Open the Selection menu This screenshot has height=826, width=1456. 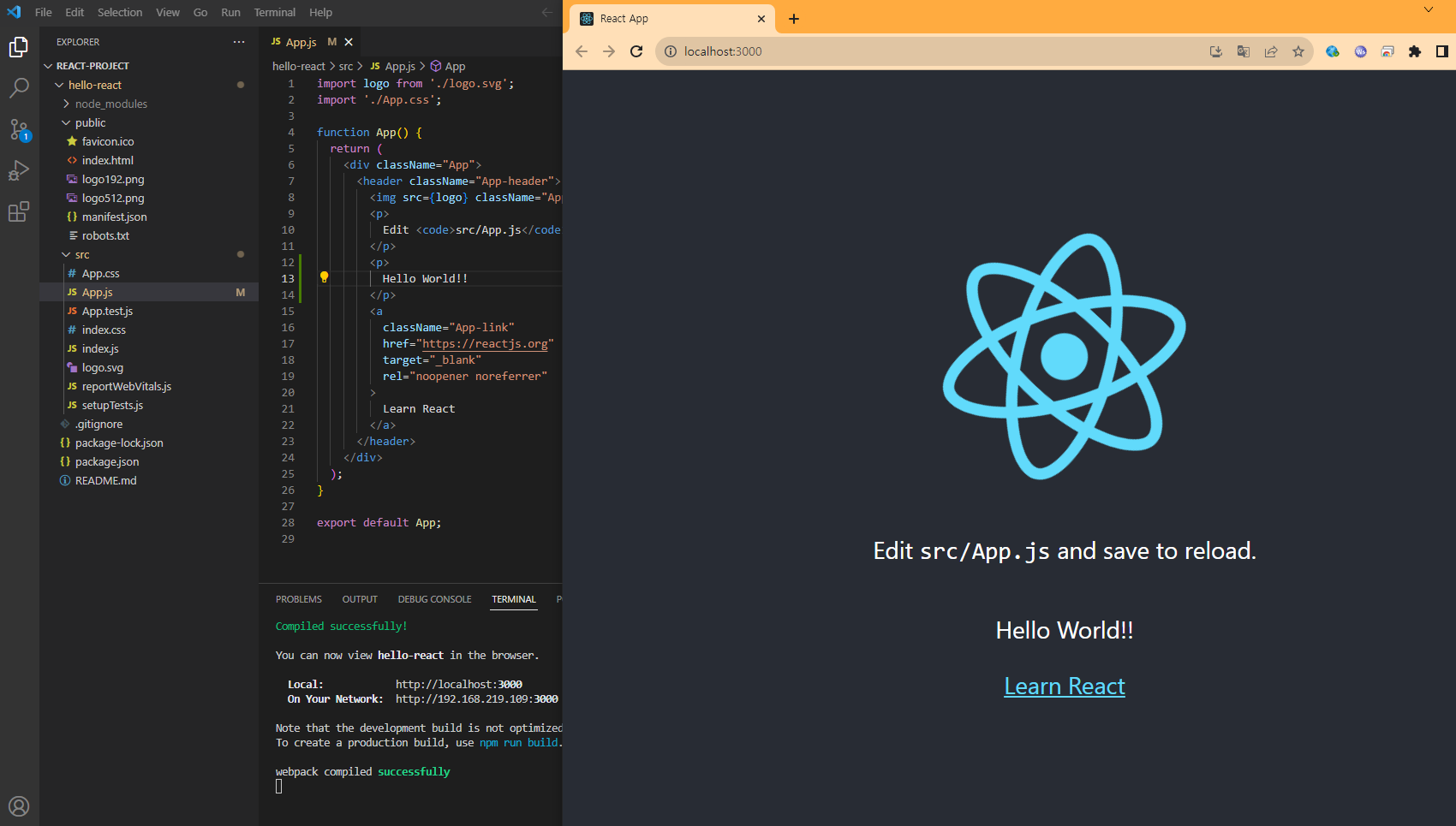(120, 12)
